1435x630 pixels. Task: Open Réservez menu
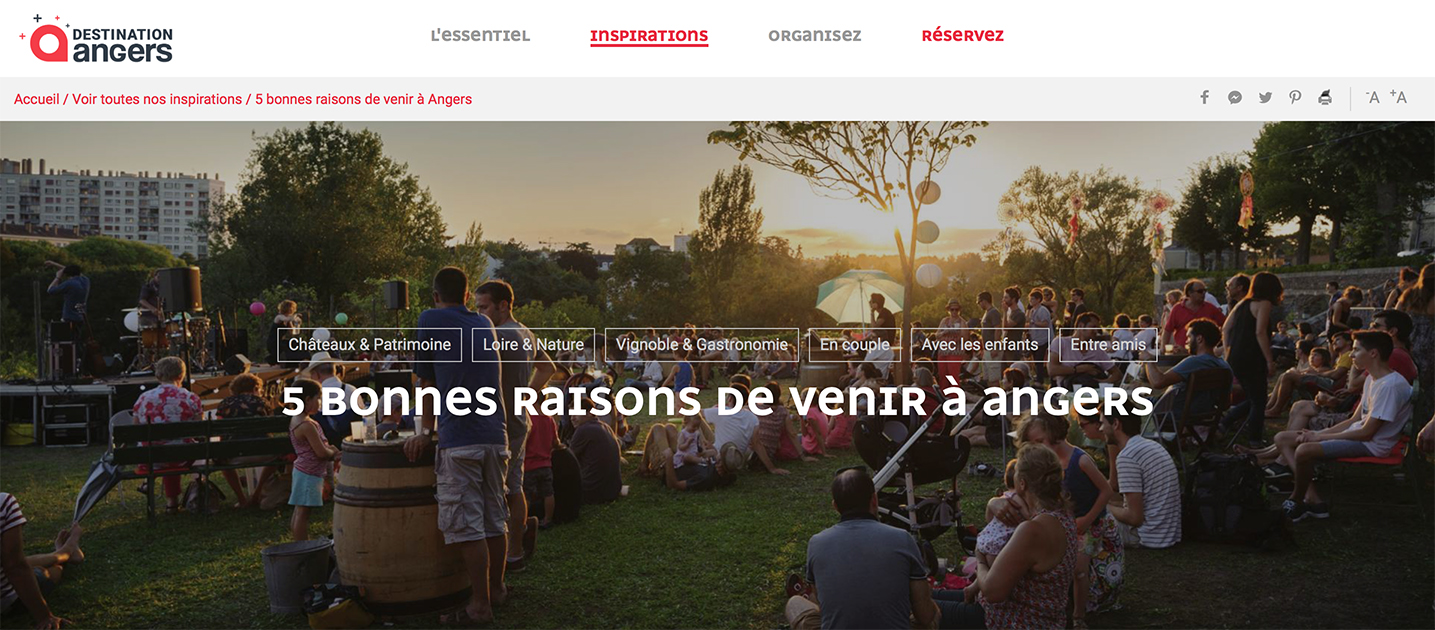[963, 36]
